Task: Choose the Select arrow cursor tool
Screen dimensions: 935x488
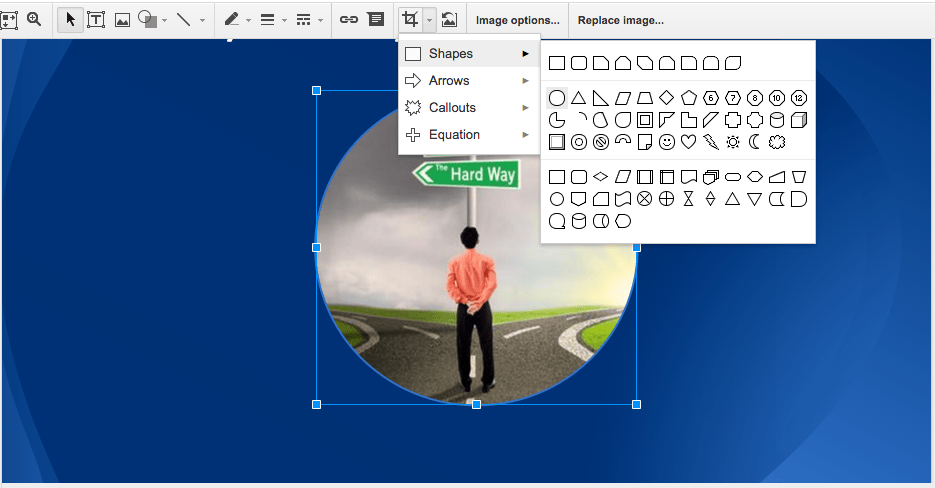Action: [x=70, y=20]
